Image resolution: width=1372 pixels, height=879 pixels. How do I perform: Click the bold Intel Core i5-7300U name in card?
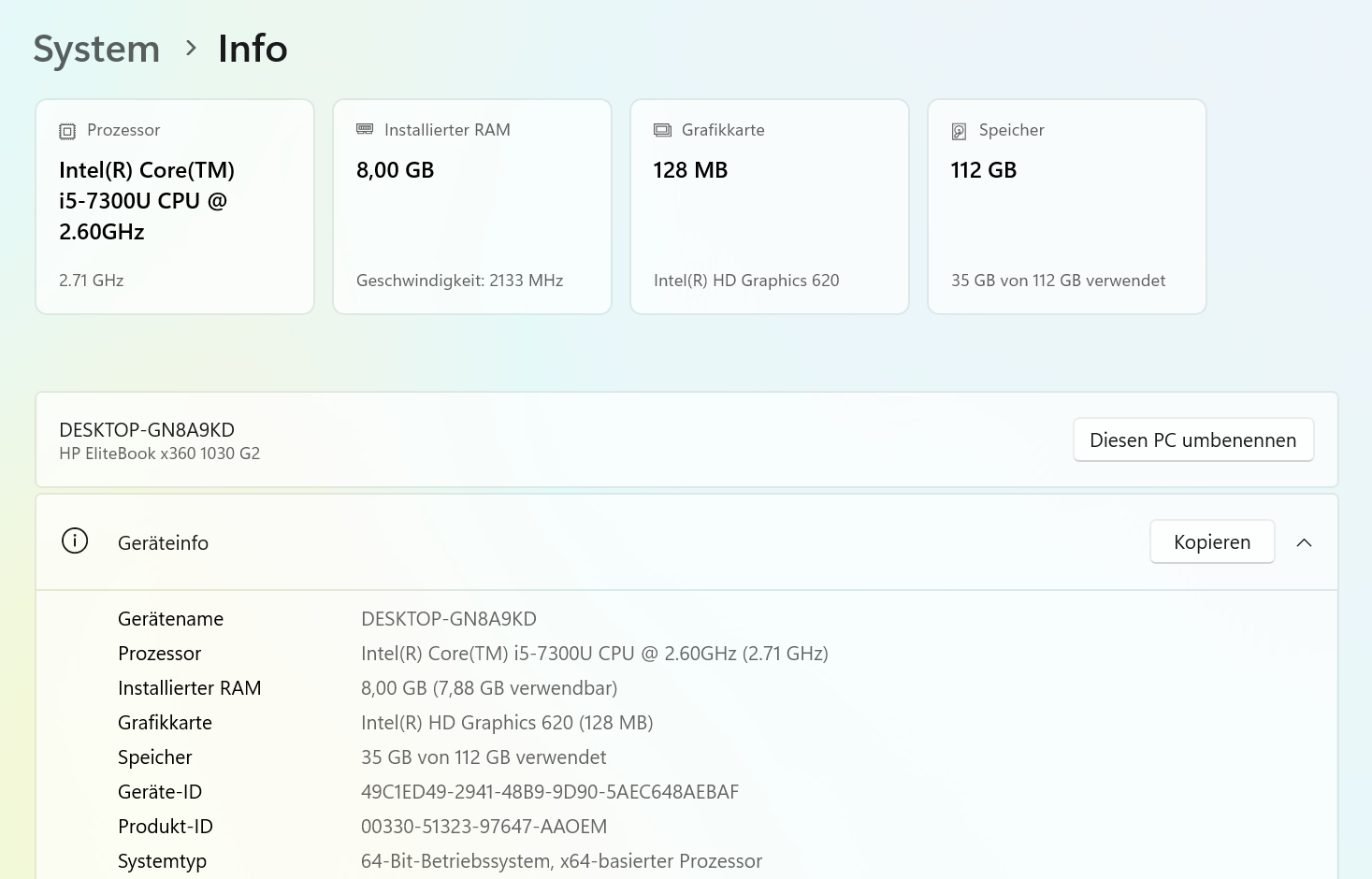coord(147,201)
